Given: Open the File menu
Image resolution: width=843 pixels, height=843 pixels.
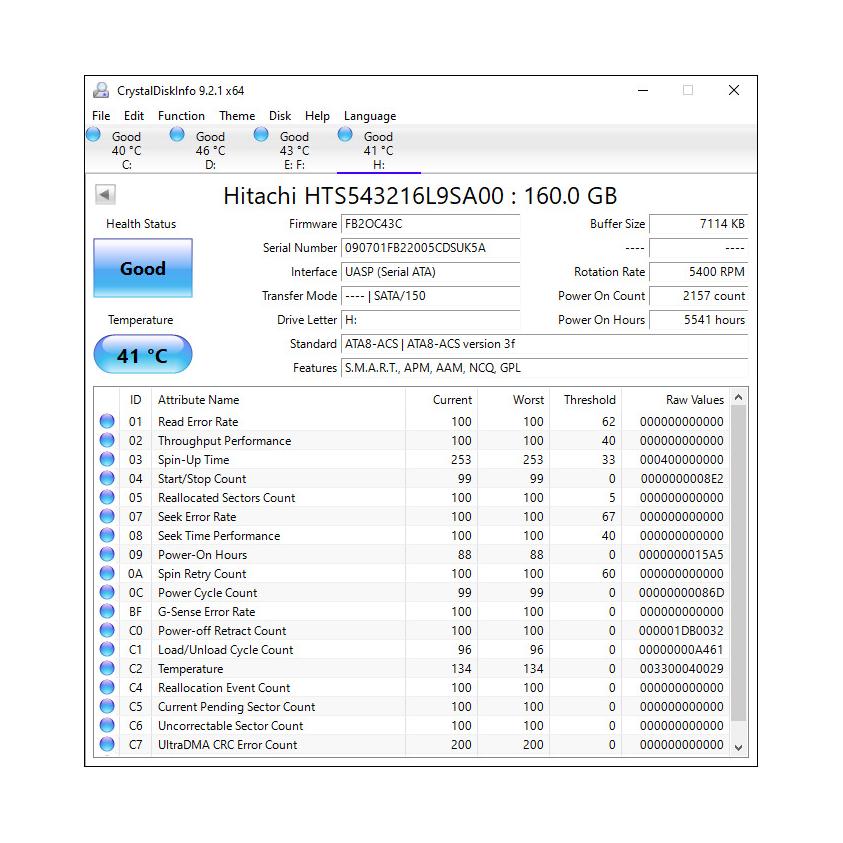Looking at the screenshot, I should tap(101, 116).
